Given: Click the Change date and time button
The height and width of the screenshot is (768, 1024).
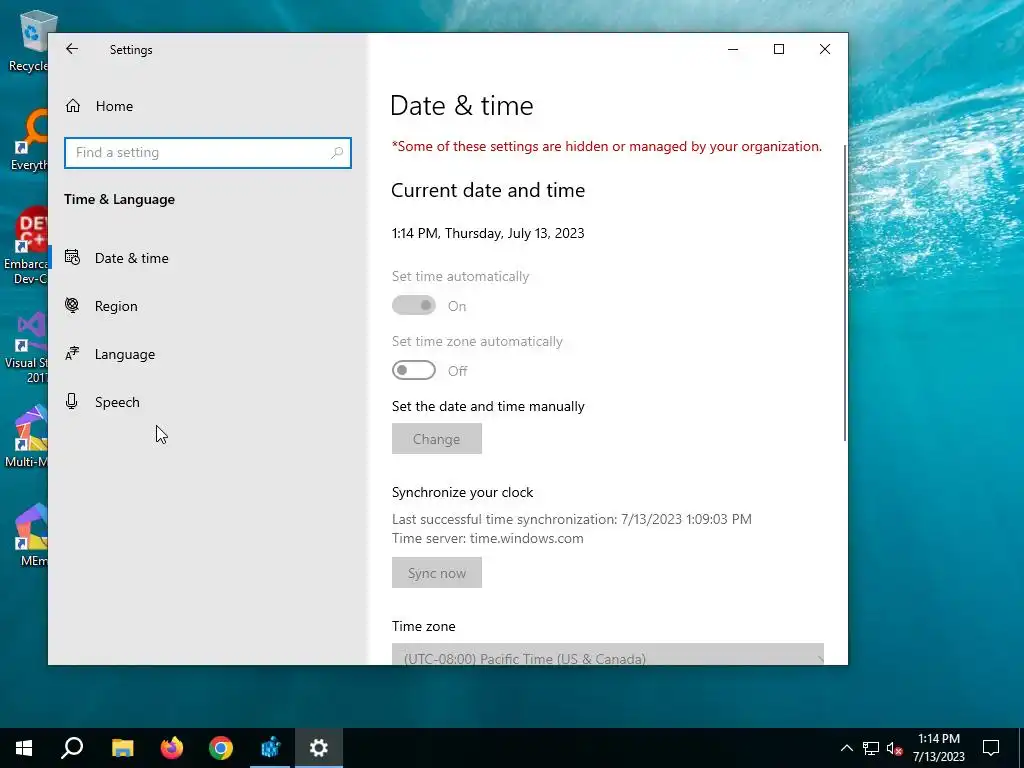Looking at the screenshot, I should tap(436, 439).
